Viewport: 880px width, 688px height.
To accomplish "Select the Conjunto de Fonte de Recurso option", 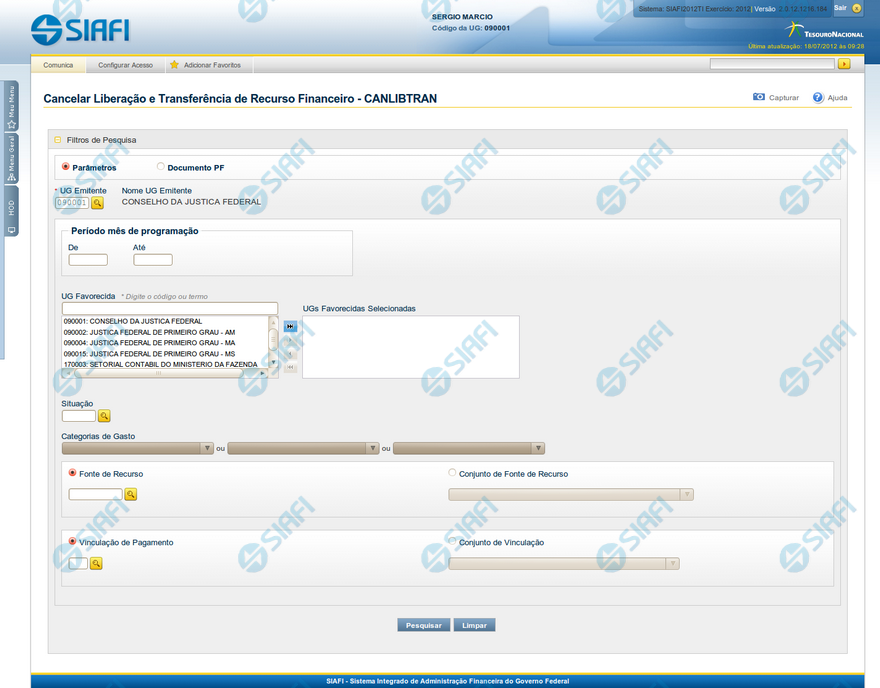I will coord(452,473).
